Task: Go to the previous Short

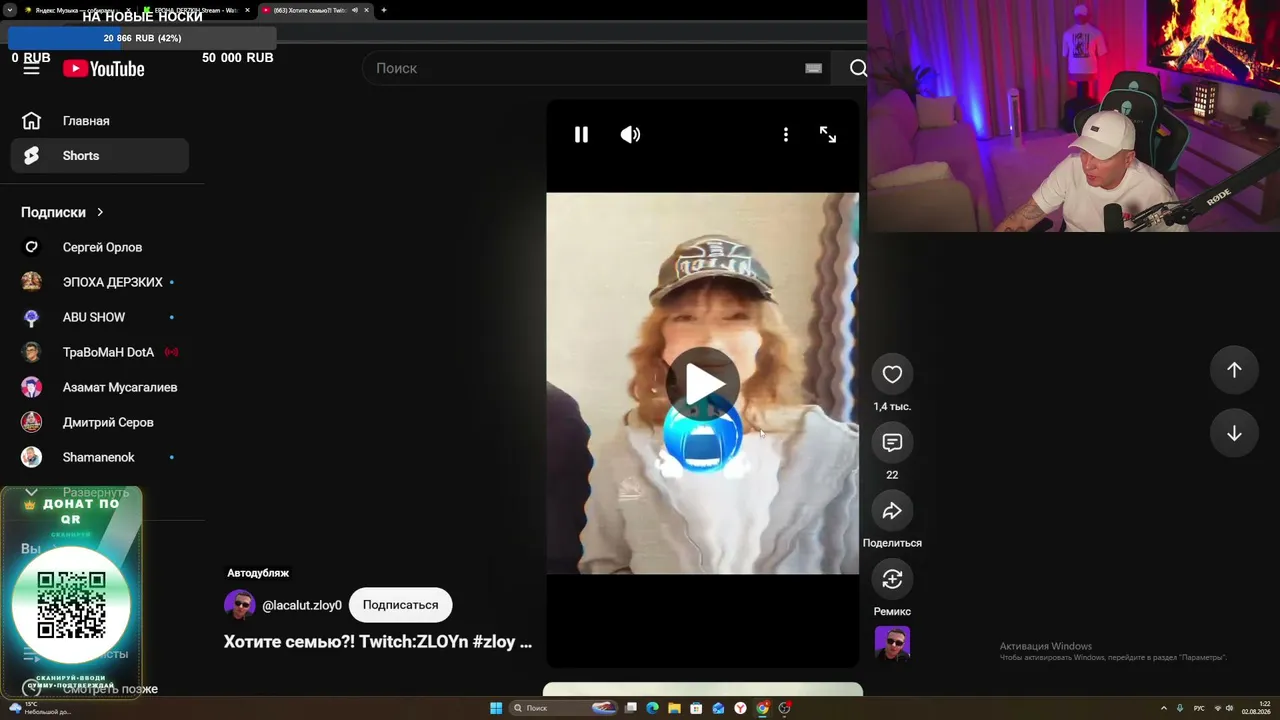Action: click(x=1234, y=370)
